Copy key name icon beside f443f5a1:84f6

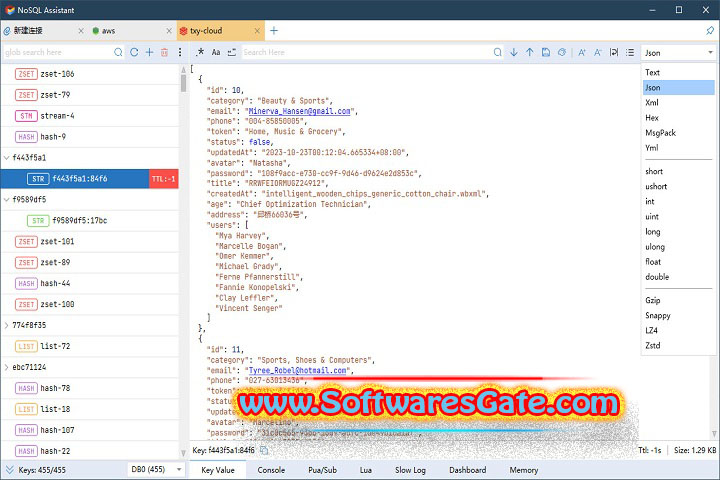264,450
